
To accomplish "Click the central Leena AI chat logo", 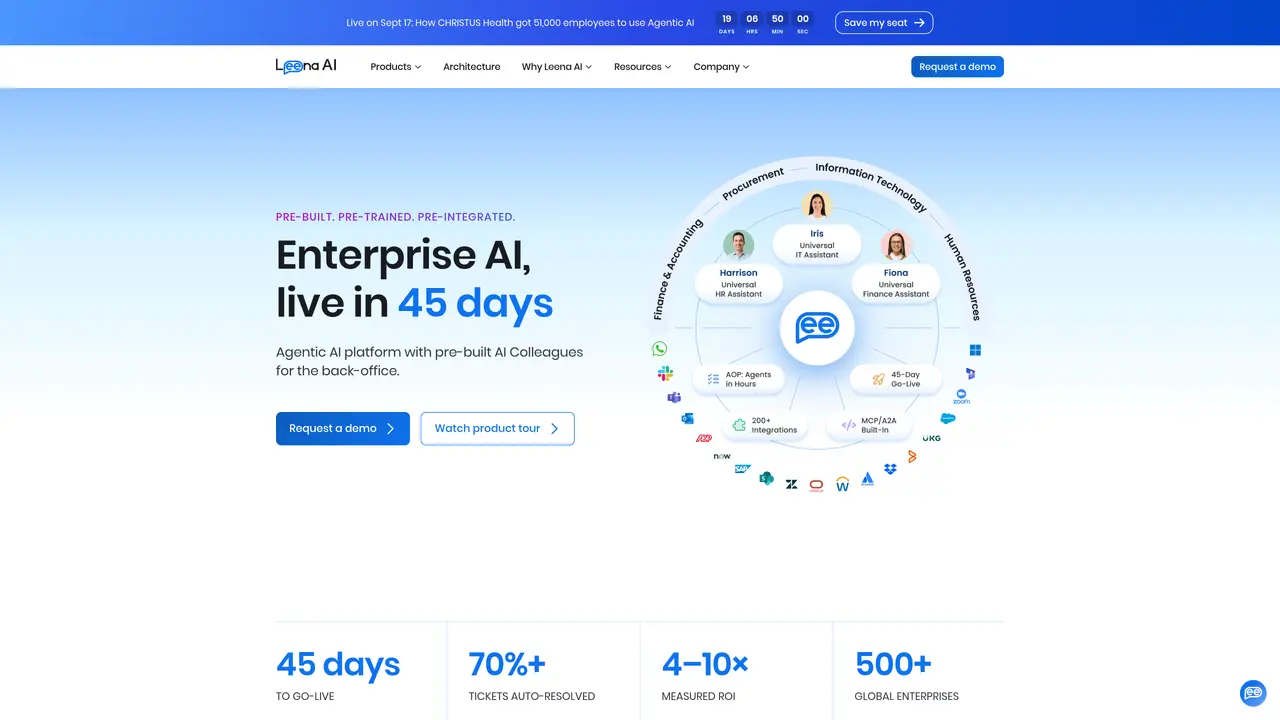I will pyautogui.click(x=817, y=327).
